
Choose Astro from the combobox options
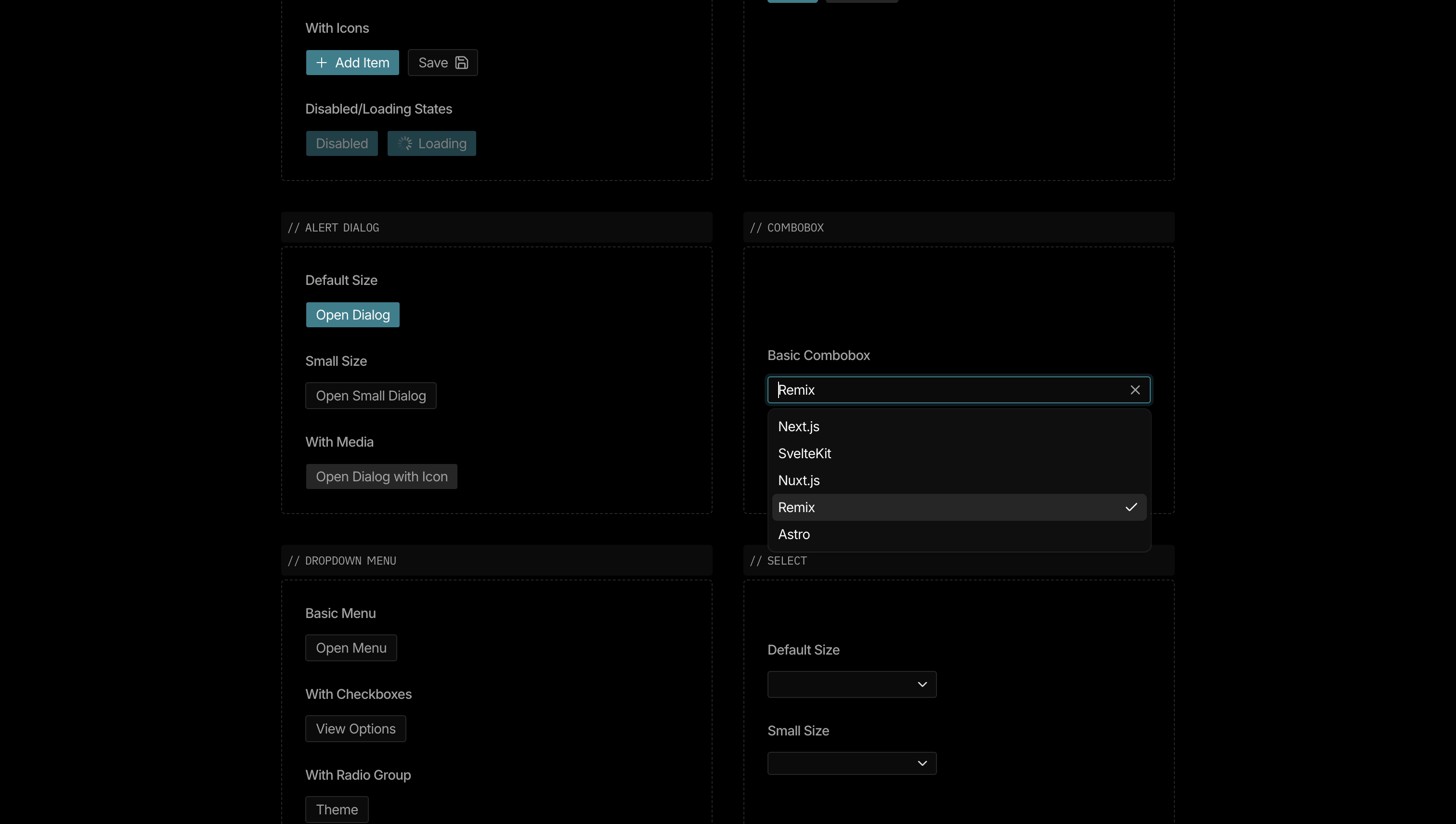point(960,534)
